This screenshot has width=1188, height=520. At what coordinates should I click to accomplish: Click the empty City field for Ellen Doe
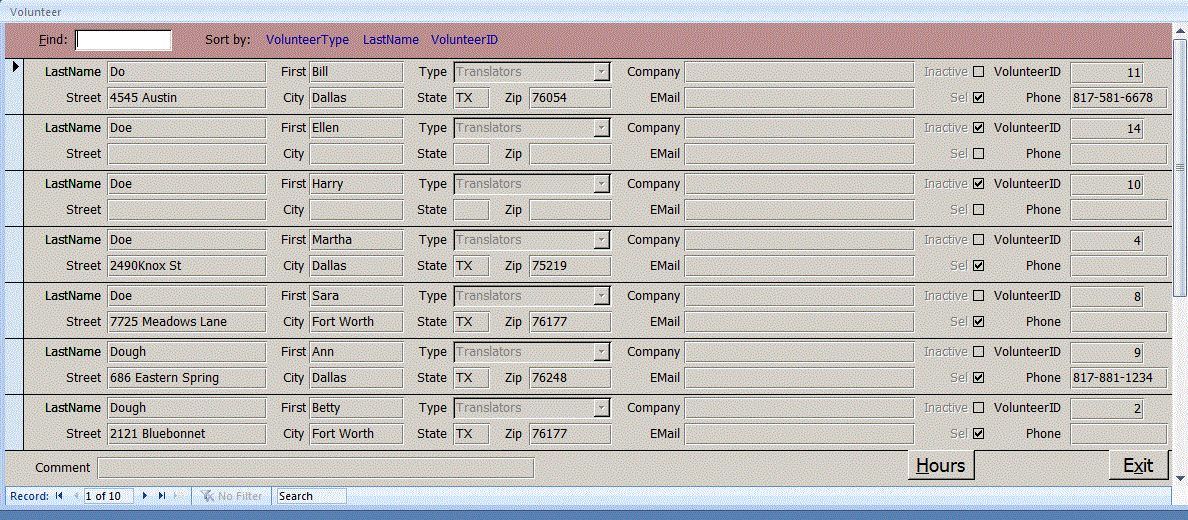coord(356,154)
